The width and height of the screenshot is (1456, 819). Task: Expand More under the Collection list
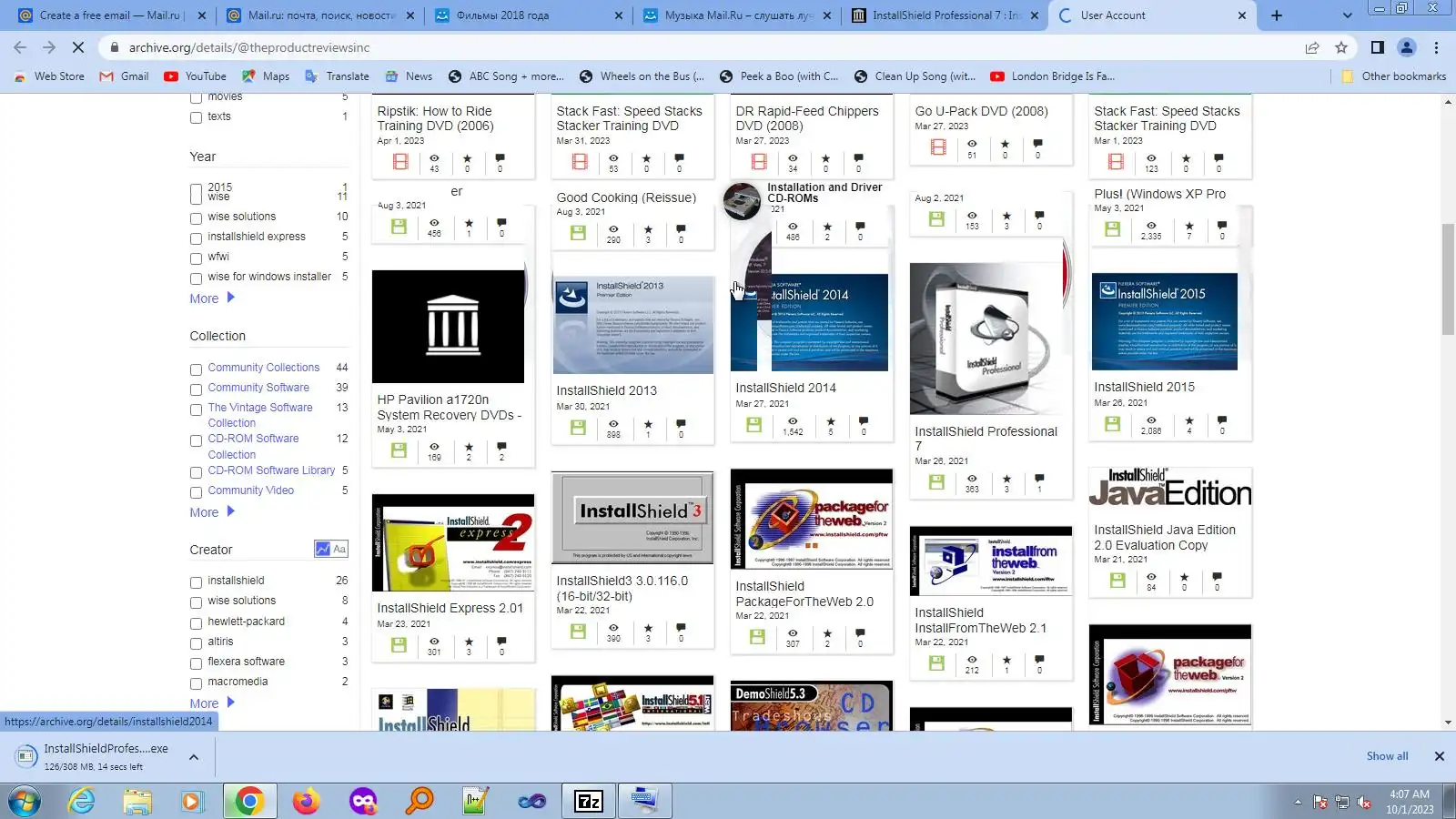pyautogui.click(x=212, y=512)
